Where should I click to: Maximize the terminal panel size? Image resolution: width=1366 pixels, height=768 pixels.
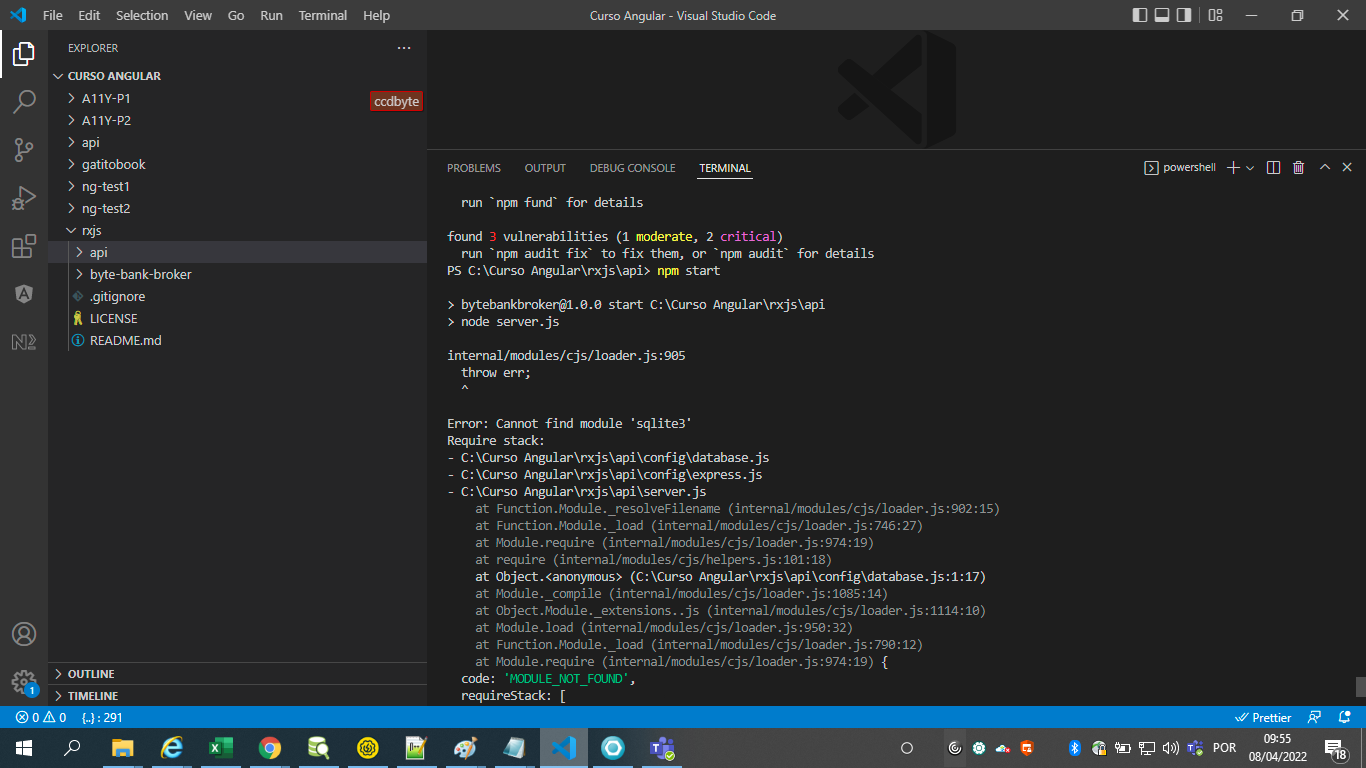tap(1325, 168)
